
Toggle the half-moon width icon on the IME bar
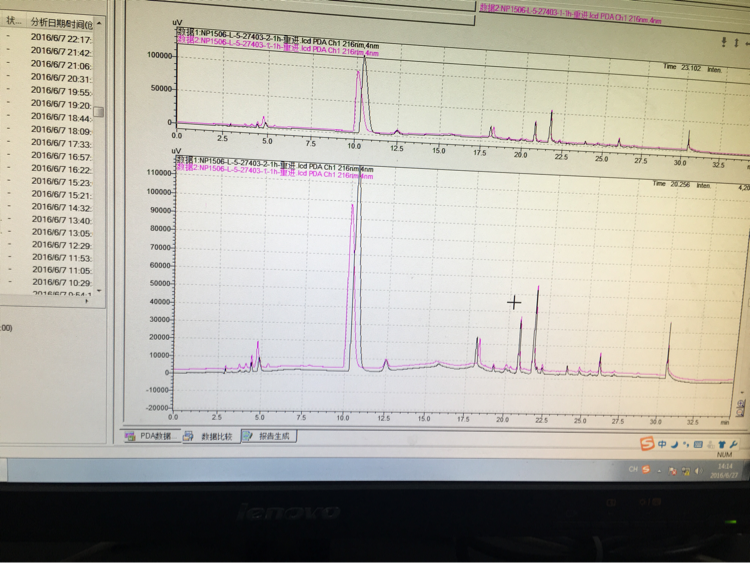click(674, 444)
